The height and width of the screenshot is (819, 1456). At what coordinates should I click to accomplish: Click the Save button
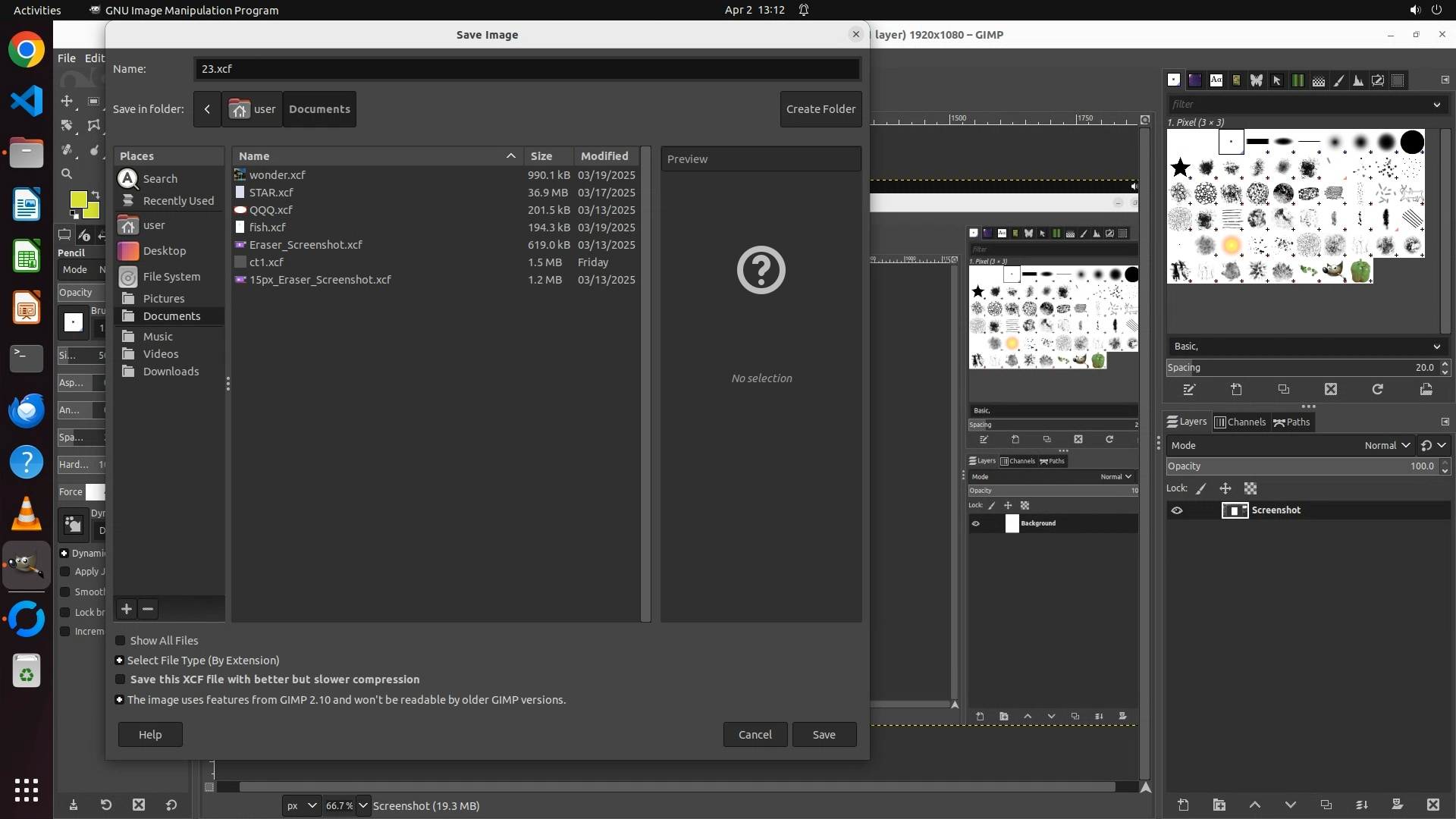coord(824,734)
